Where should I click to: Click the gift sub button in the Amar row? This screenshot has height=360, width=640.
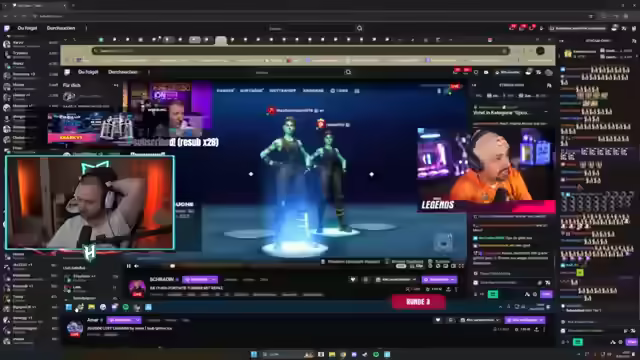480,320
